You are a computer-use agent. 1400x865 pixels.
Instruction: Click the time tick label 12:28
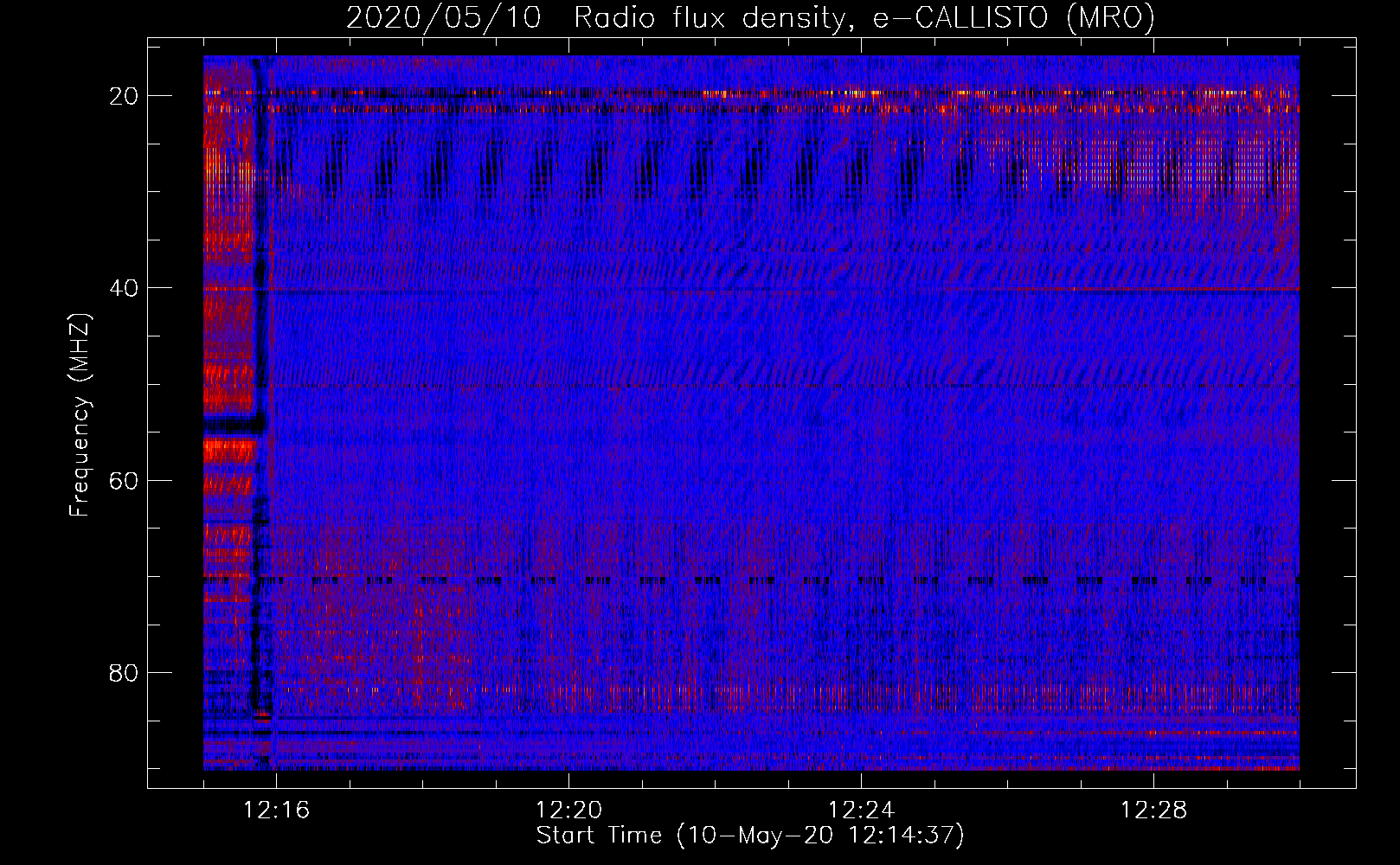pyautogui.click(x=1153, y=810)
